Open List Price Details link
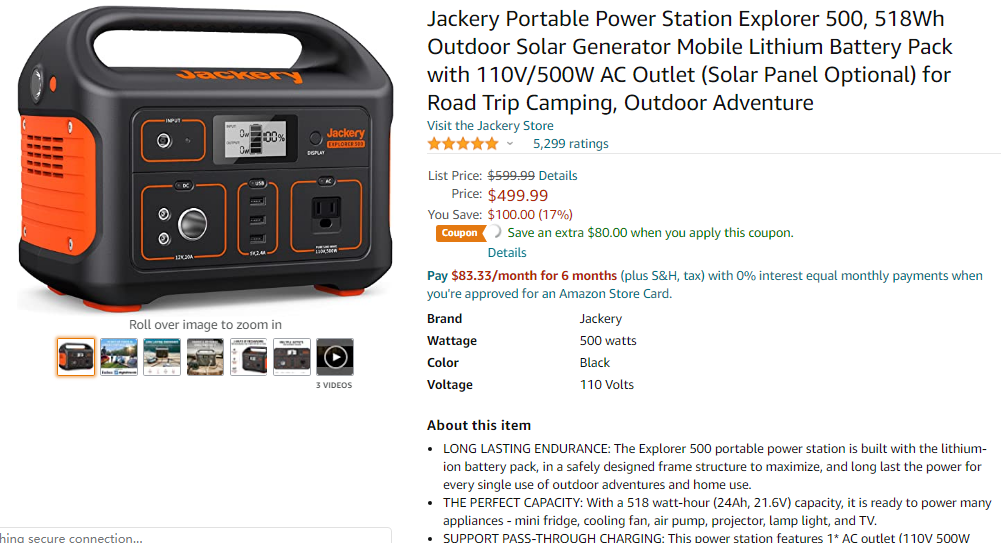1002x543 pixels. 558,176
